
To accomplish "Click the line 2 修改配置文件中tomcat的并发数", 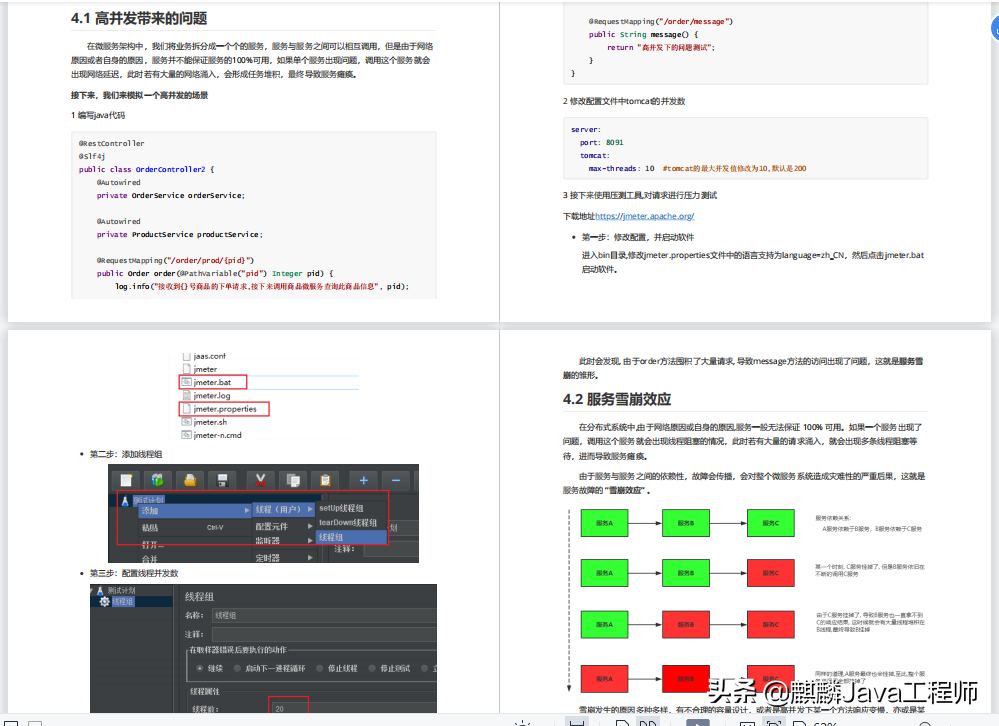I will click(624, 101).
